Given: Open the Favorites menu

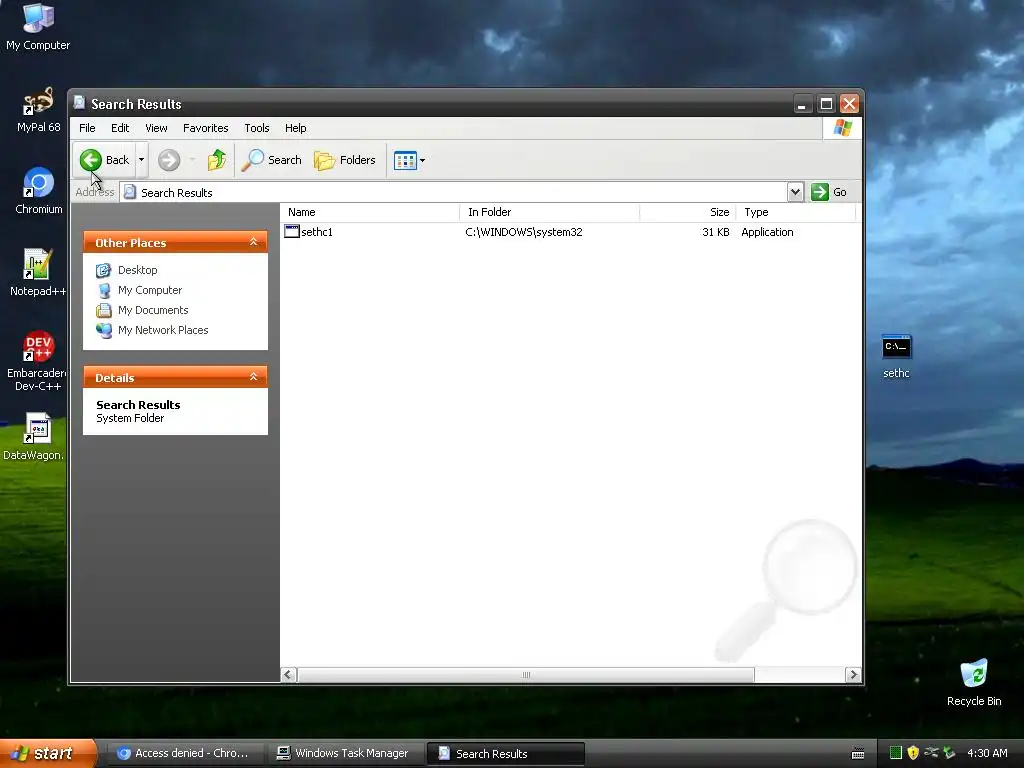Looking at the screenshot, I should pos(206,128).
